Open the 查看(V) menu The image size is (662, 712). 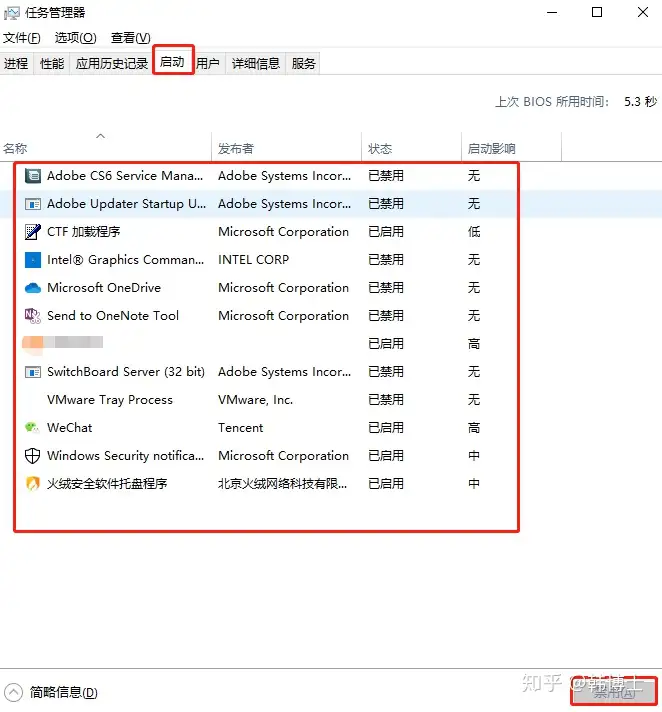pos(131,38)
